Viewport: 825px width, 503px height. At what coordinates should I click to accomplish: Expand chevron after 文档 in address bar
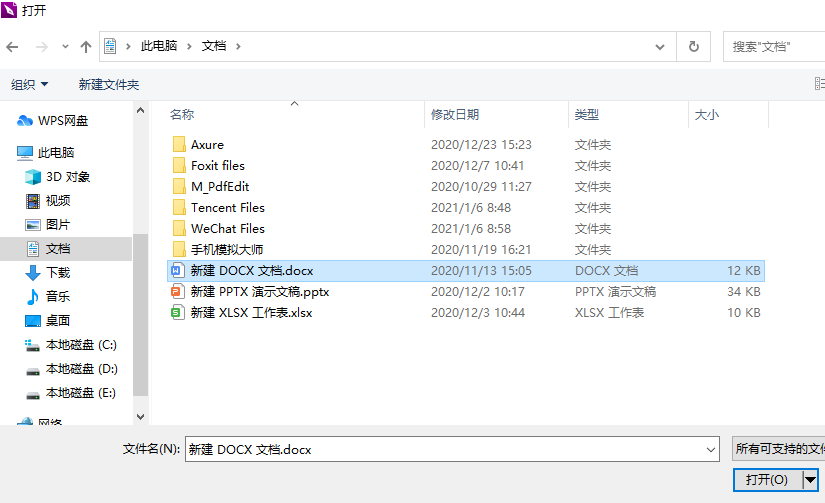tap(238, 46)
